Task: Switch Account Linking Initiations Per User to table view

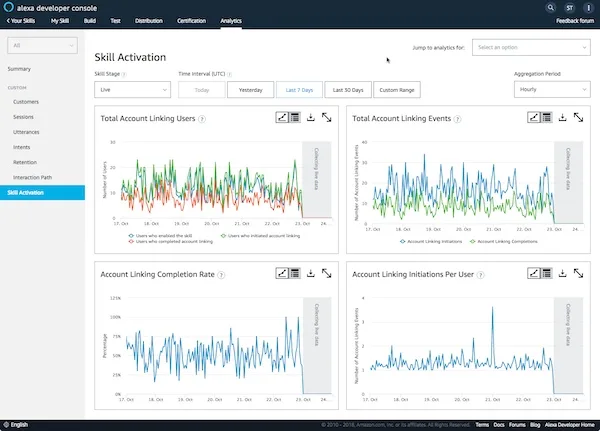Action: point(546,273)
